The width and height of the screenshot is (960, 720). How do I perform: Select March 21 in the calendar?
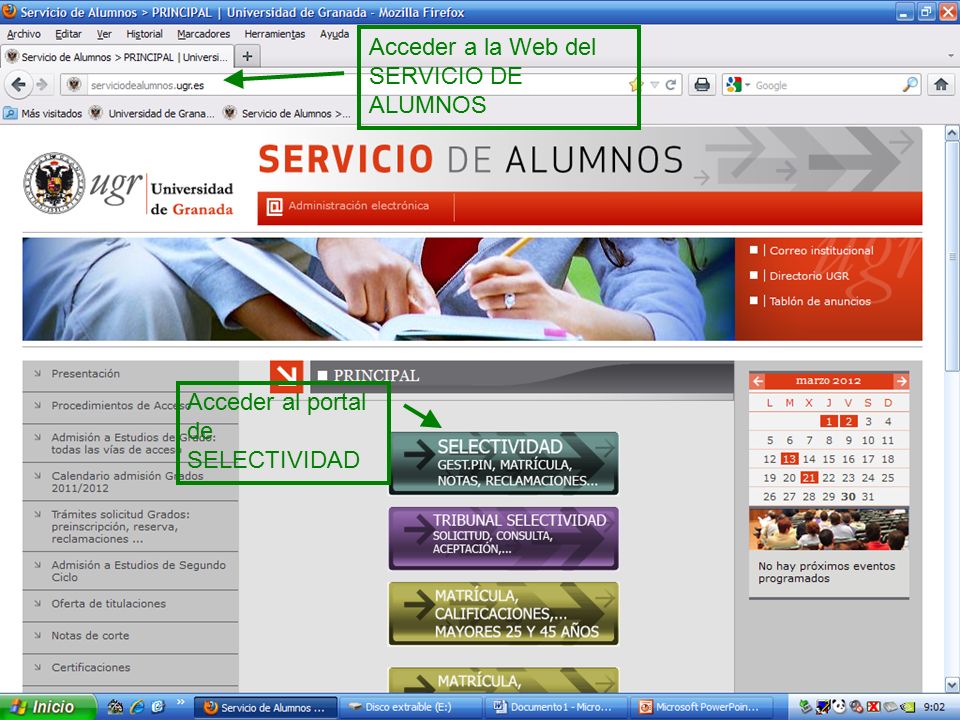tap(809, 478)
